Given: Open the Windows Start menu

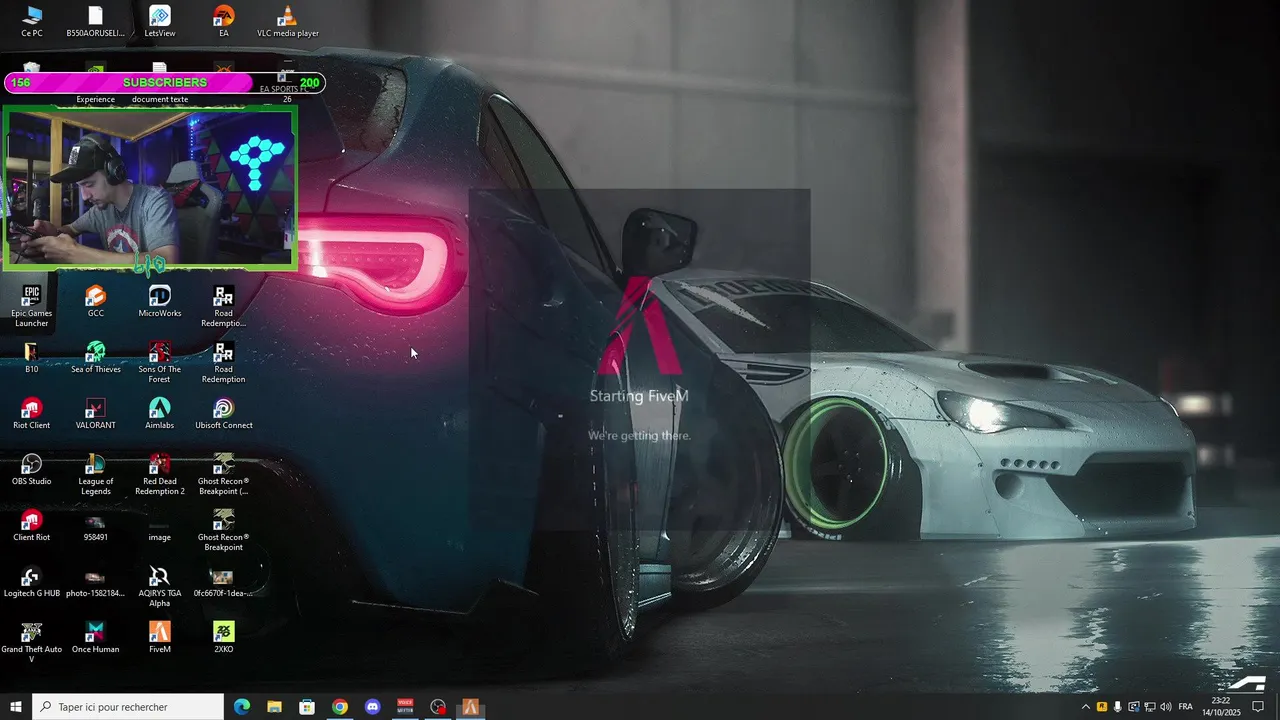Looking at the screenshot, I should tap(16, 707).
